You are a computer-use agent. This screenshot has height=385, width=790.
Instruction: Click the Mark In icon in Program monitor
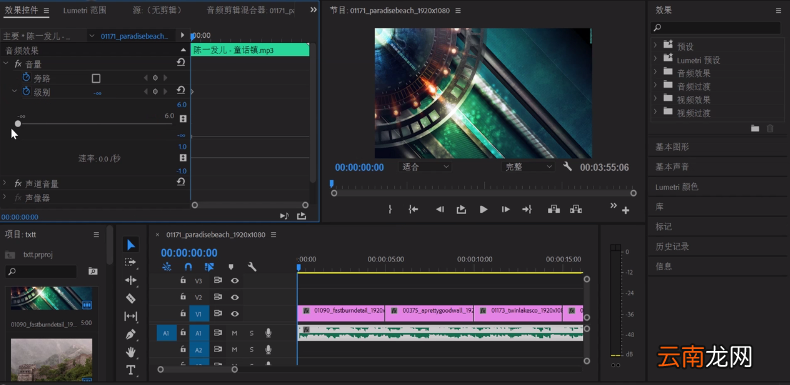click(x=389, y=210)
